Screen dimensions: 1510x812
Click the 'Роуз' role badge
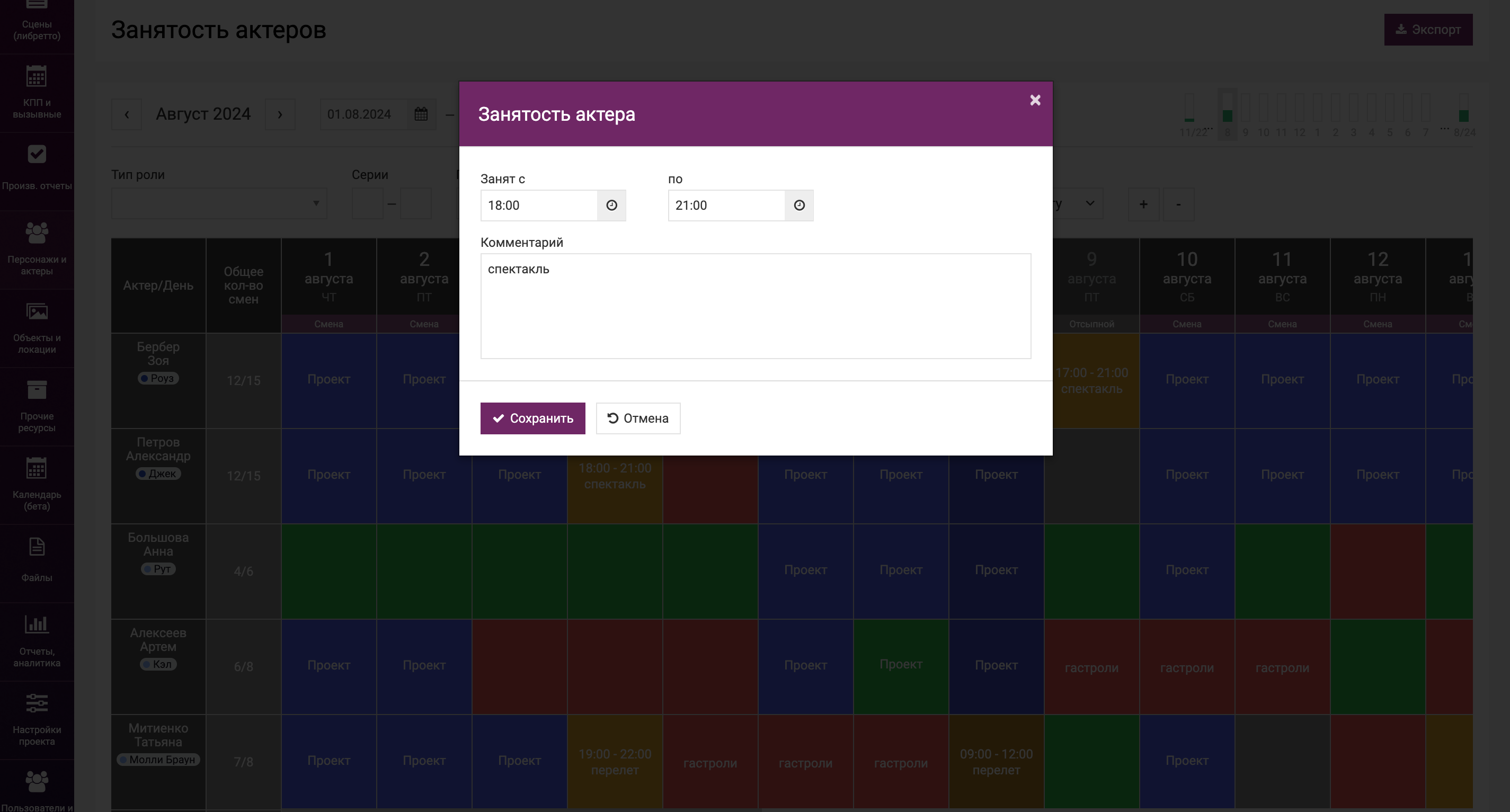click(x=158, y=379)
